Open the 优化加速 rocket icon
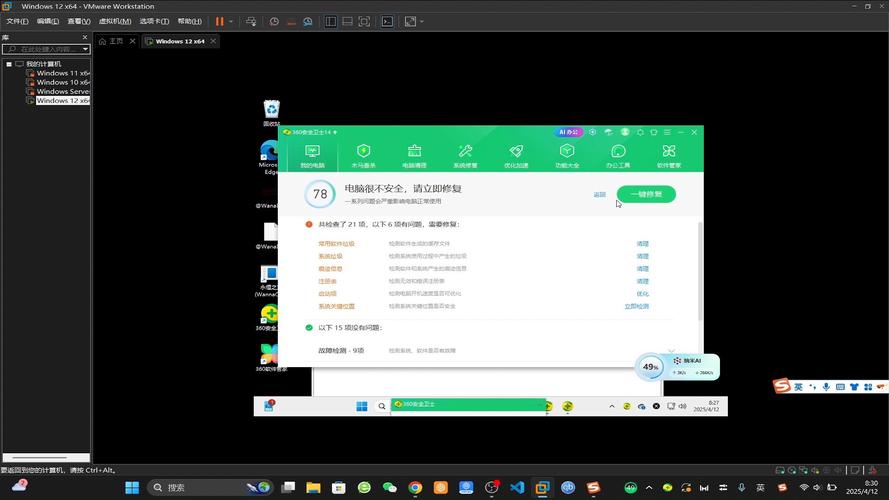Viewport: 889px width, 500px height. pos(516,155)
